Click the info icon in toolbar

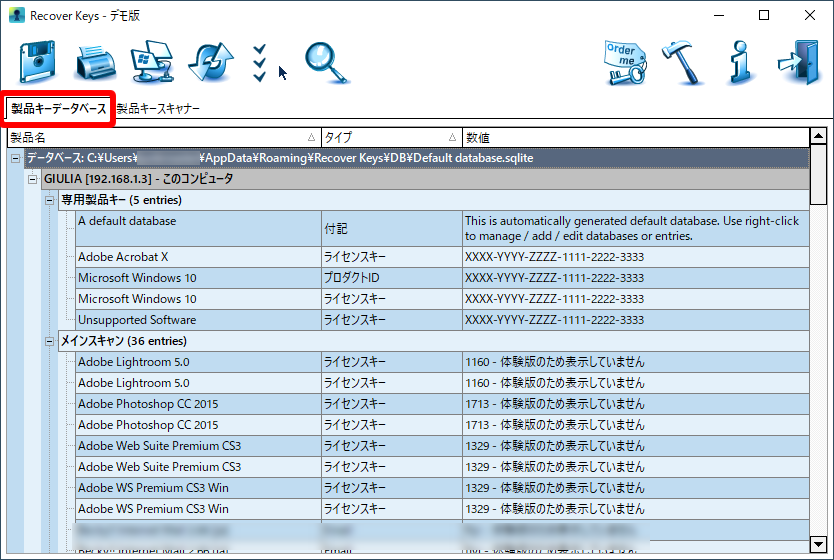click(x=740, y=62)
